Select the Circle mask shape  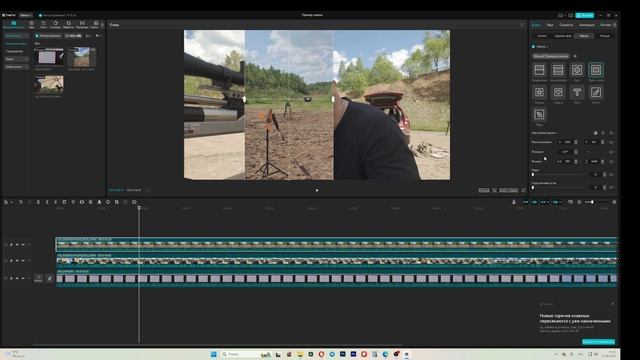tap(577, 70)
